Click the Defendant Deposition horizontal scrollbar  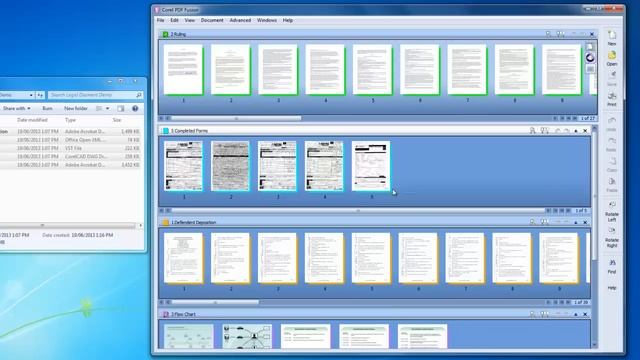[215, 302]
